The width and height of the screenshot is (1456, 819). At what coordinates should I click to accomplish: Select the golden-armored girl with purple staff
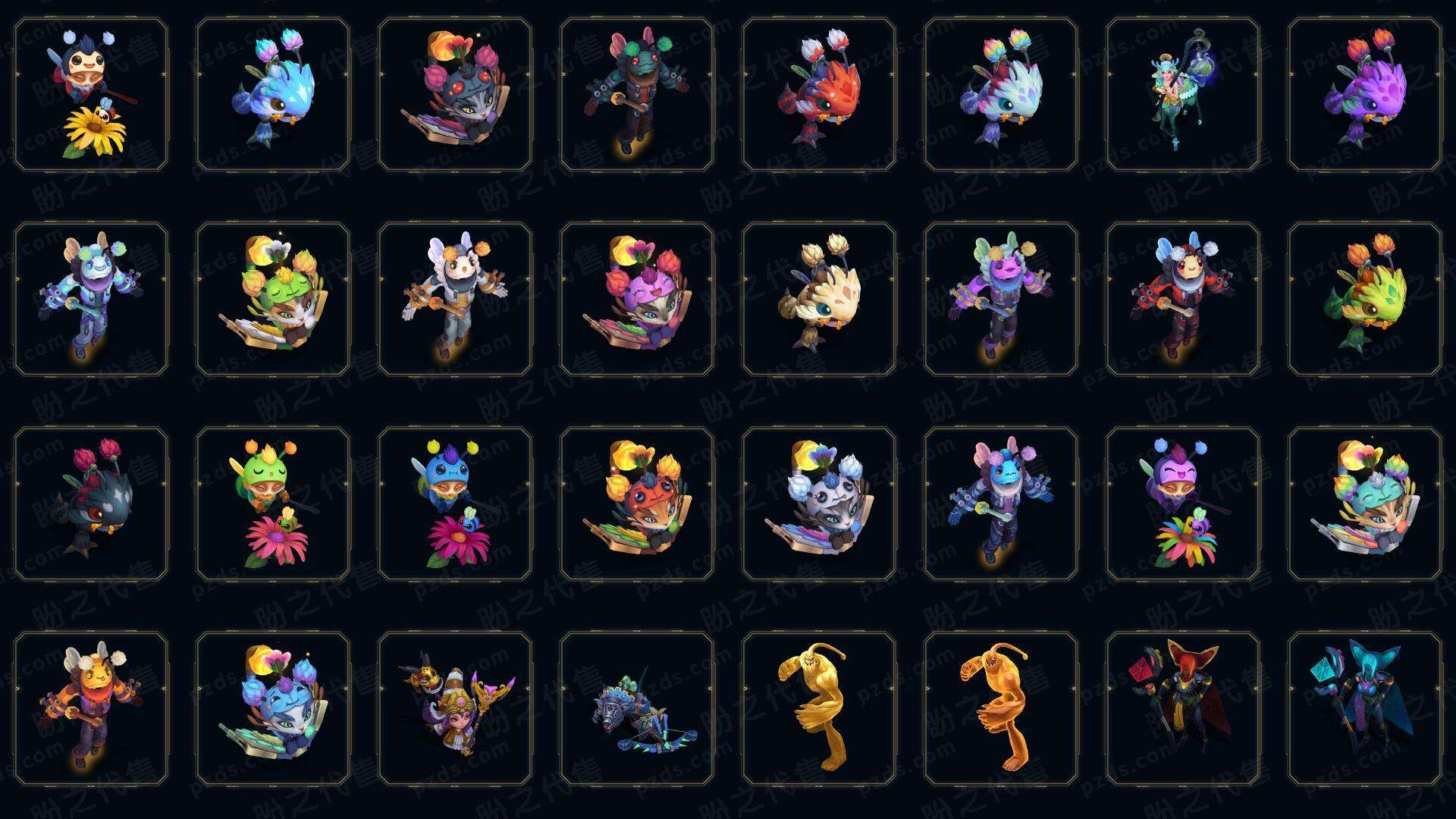(x=455, y=708)
